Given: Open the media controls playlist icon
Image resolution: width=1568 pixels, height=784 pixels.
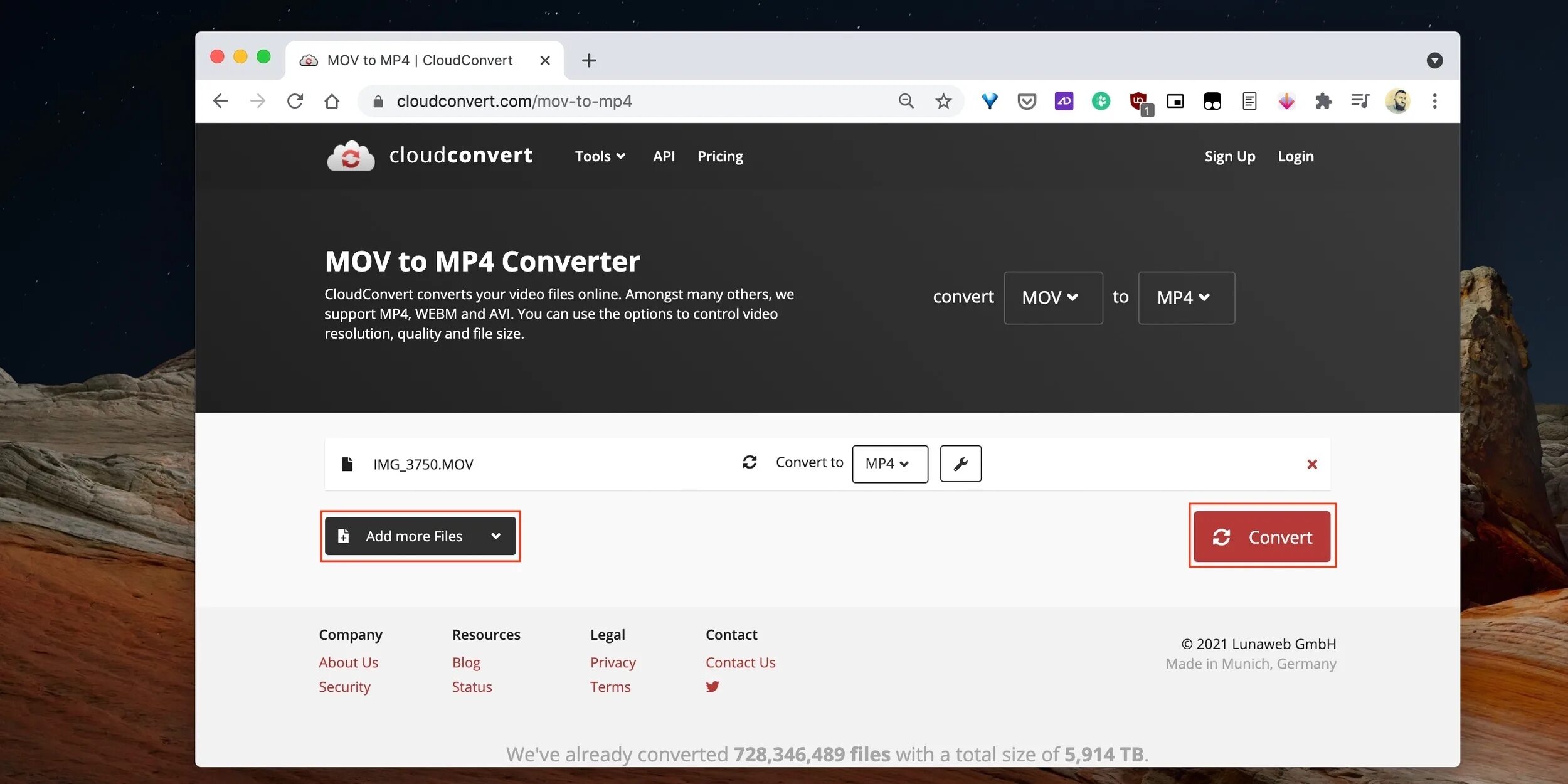Looking at the screenshot, I should coord(1360,101).
